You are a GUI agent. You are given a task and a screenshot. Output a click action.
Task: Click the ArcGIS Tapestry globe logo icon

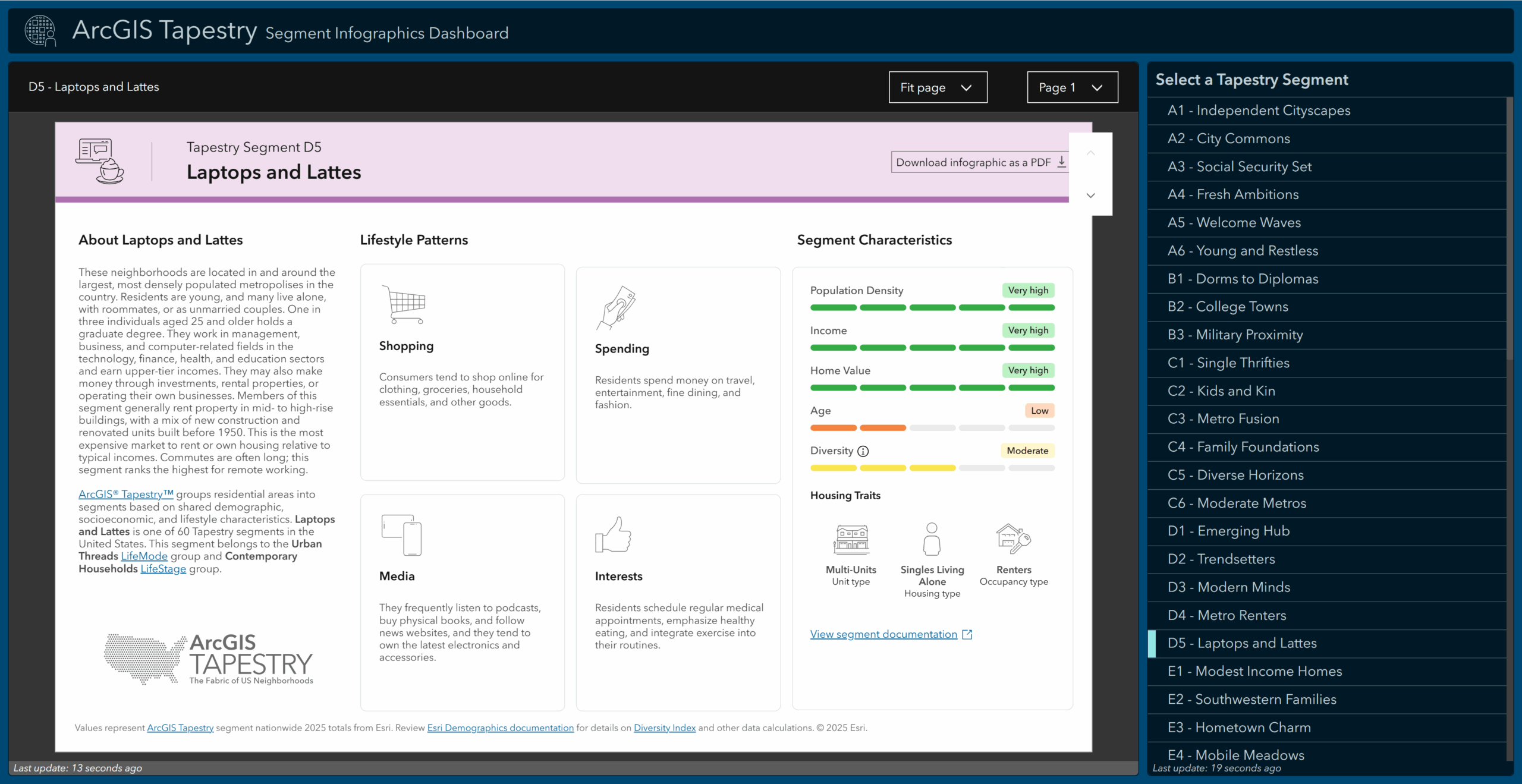pos(40,30)
